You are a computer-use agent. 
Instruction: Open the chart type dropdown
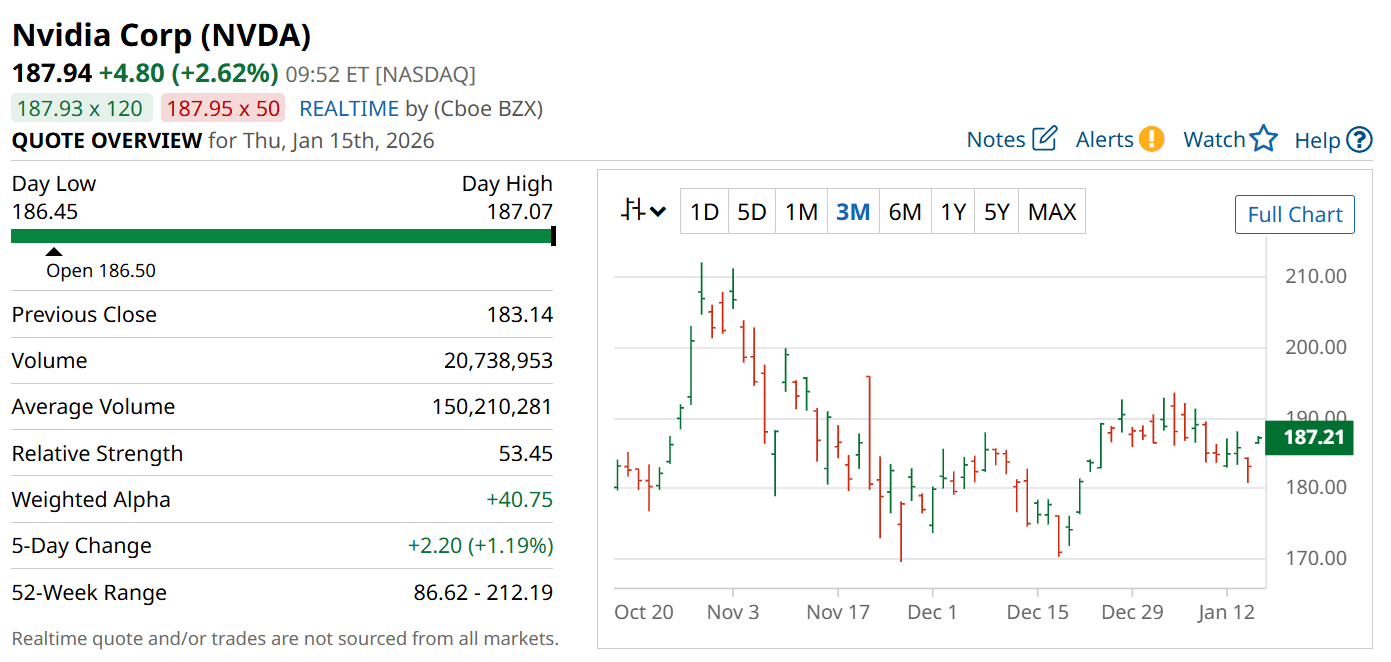[643, 211]
